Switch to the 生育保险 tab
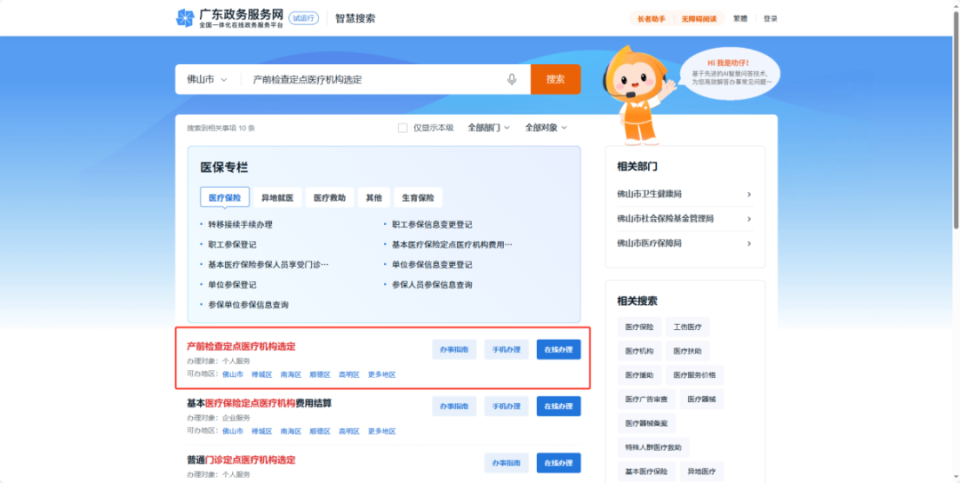The height and width of the screenshot is (483, 960). (x=418, y=198)
